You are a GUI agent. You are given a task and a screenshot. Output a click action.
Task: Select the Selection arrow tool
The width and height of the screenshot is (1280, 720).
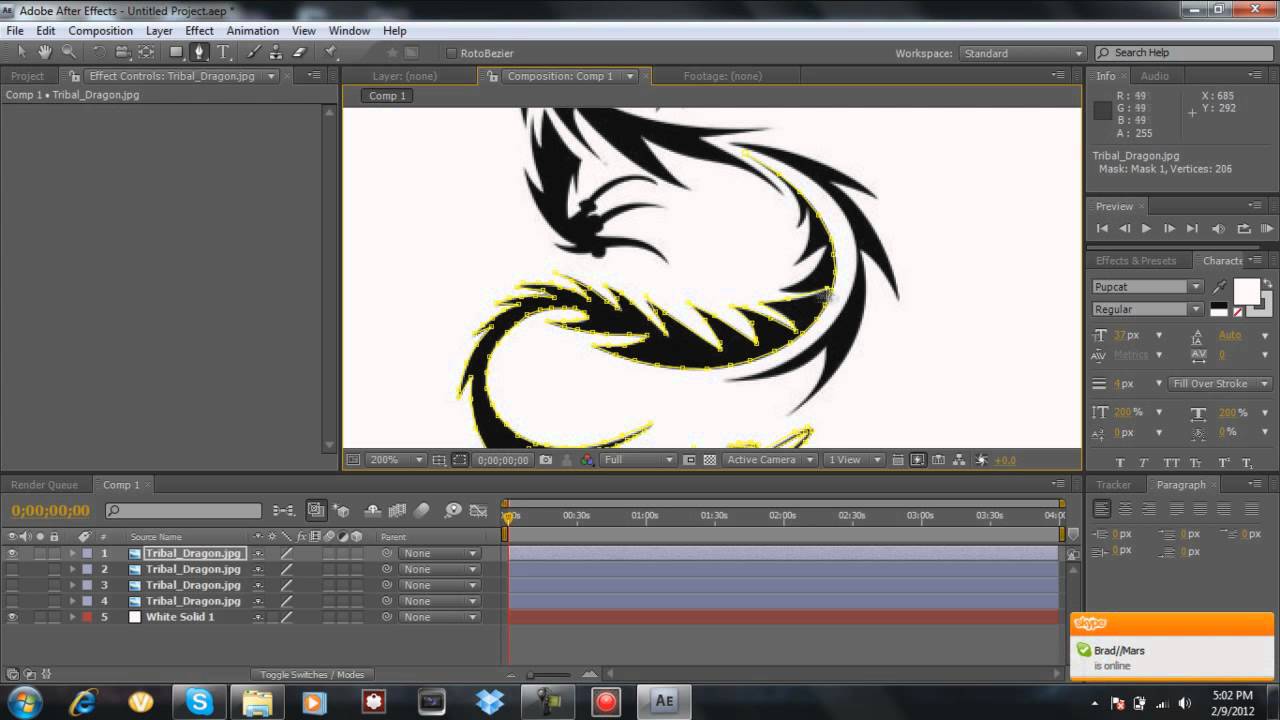(x=22, y=52)
